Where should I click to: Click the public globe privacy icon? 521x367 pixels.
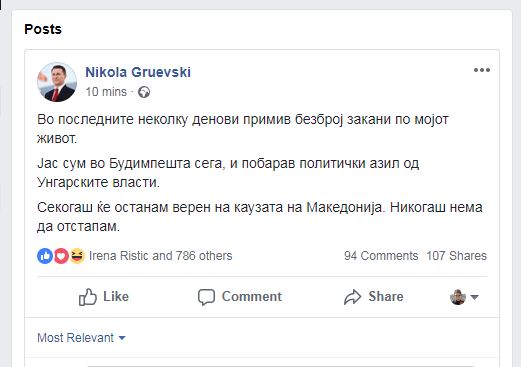pyautogui.click(x=144, y=92)
